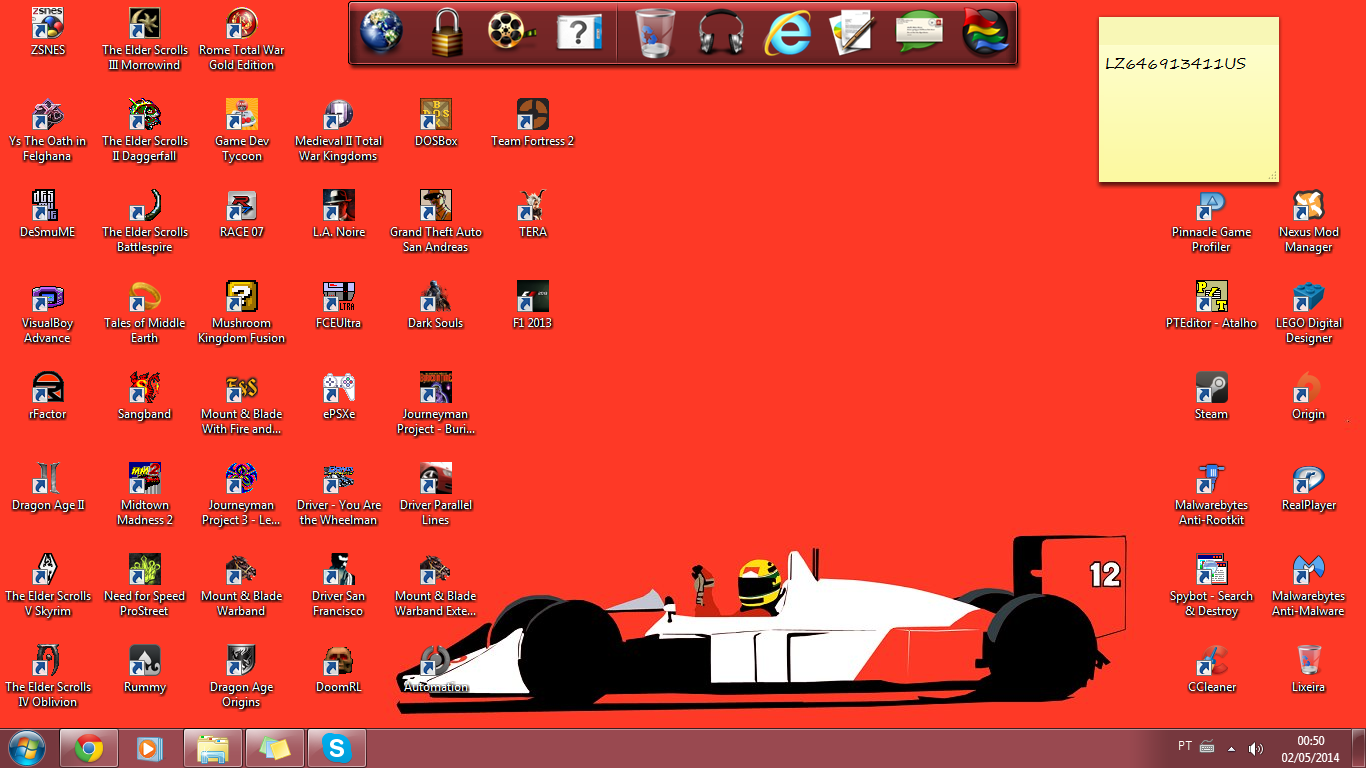Viewport: 1366px width, 768px height.
Task: Click the DeSmuME emulator icon
Action: (x=47, y=205)
